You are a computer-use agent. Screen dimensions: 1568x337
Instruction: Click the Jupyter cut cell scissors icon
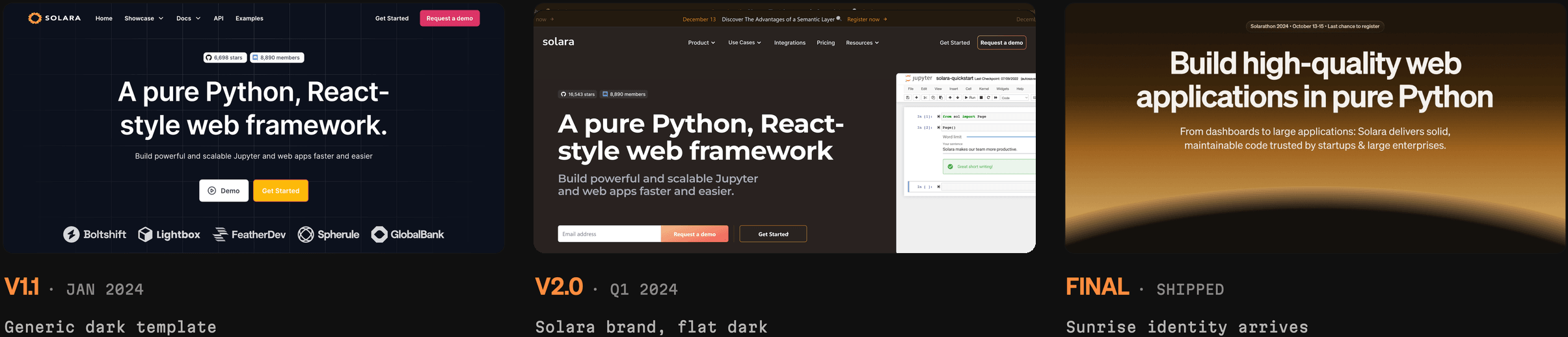pyautogui.click(x=925, y=98)
